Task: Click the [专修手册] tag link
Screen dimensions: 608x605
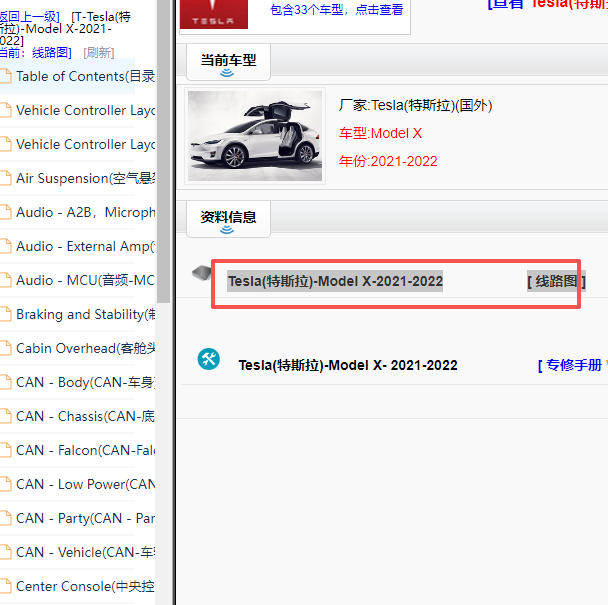Action: tap(572, 365)
